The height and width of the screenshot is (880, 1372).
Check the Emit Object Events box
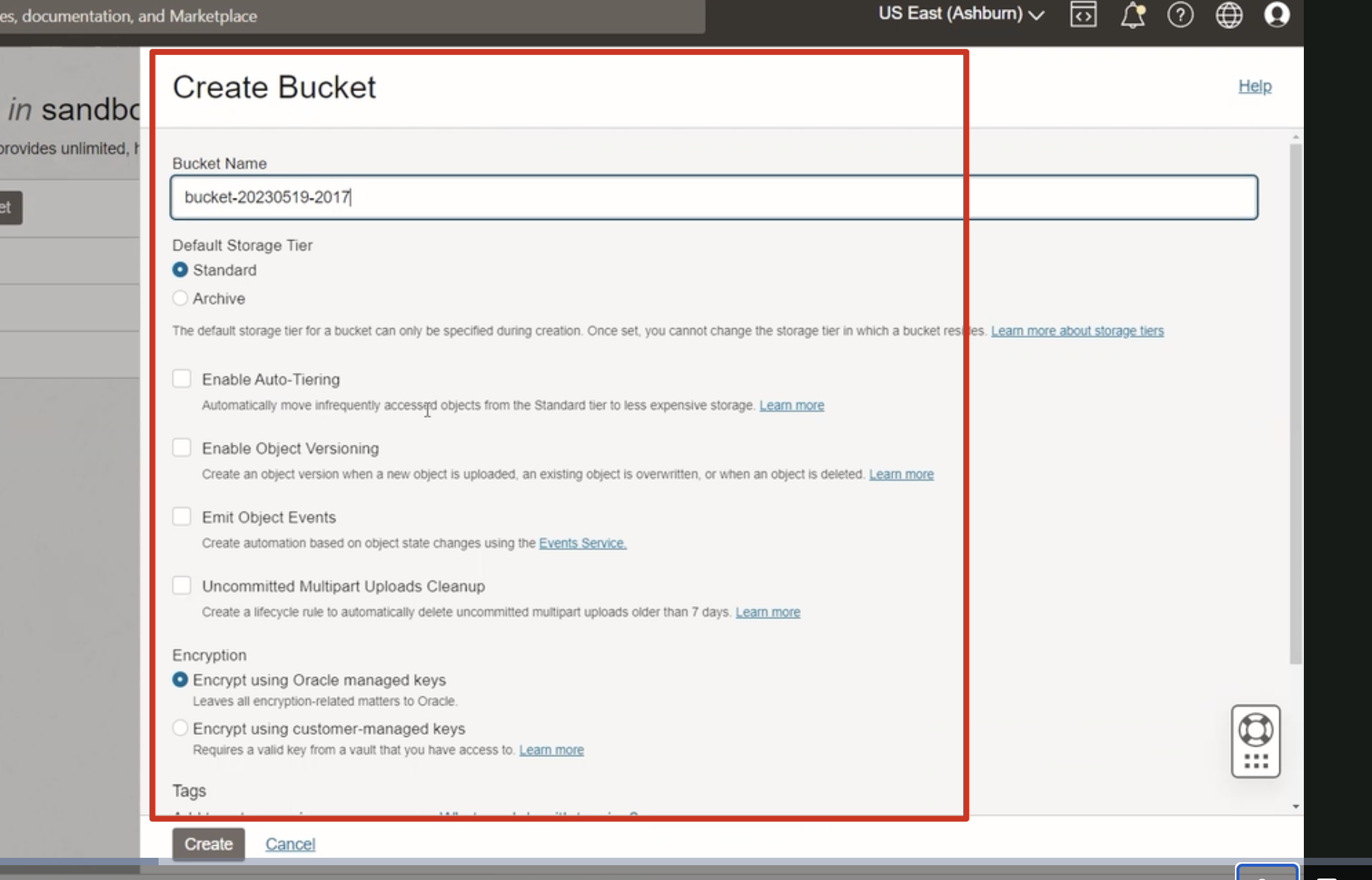coord(182,517)
